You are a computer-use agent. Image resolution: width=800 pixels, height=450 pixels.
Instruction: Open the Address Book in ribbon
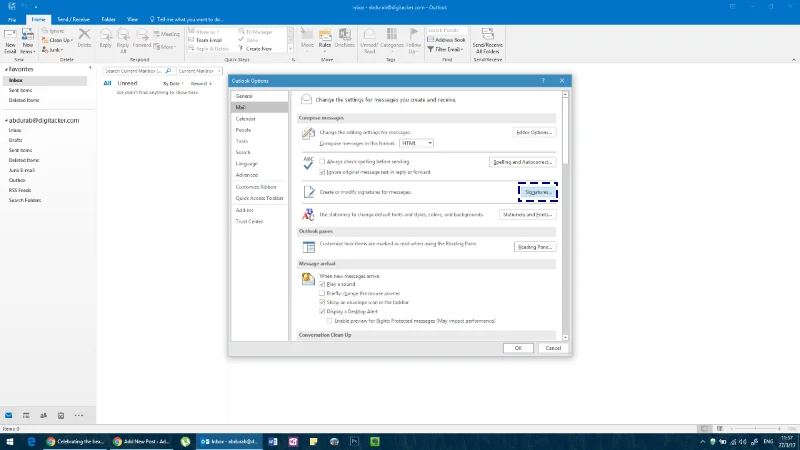coord(446,40)
